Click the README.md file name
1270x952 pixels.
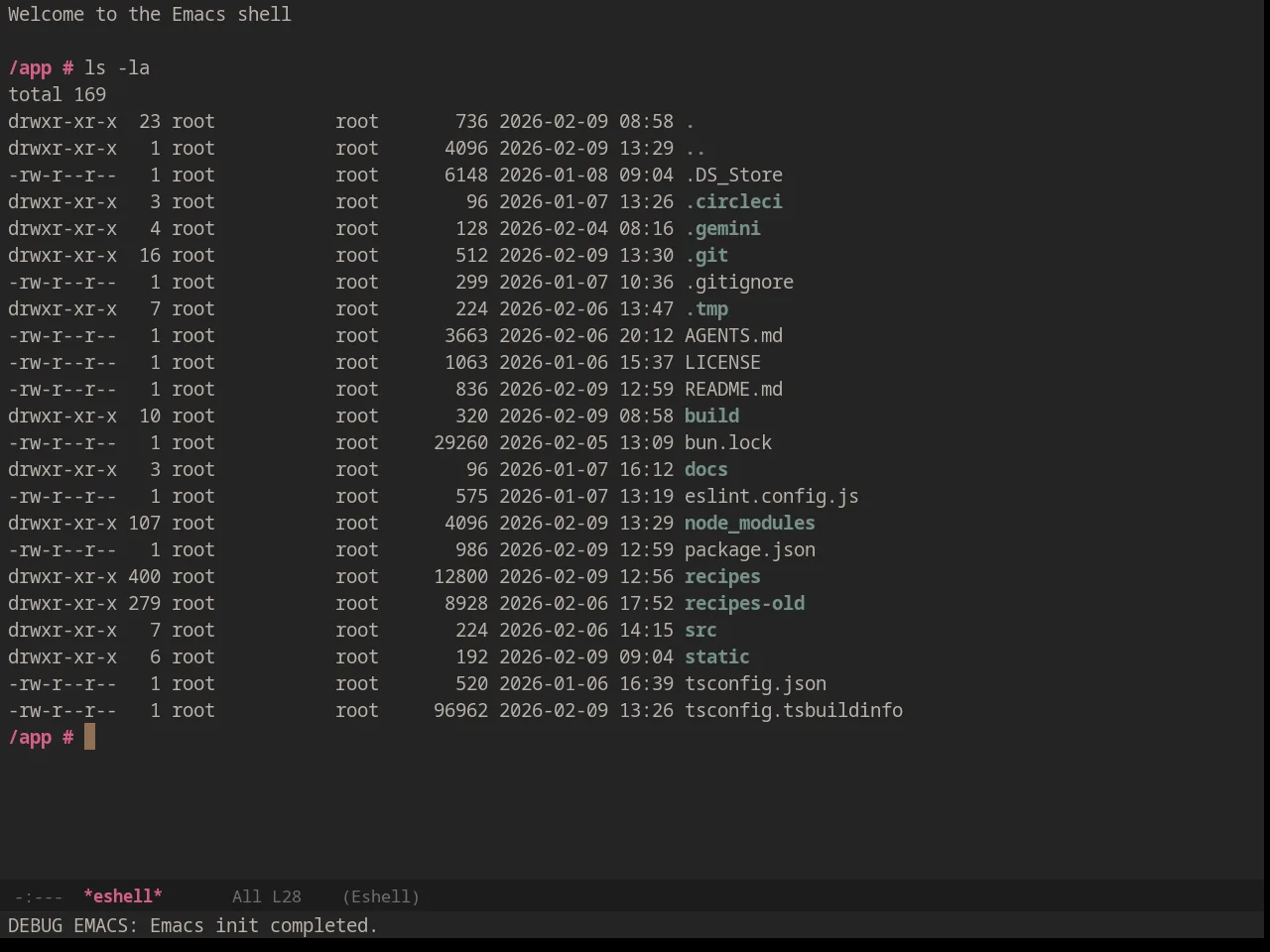click(733, 389)
